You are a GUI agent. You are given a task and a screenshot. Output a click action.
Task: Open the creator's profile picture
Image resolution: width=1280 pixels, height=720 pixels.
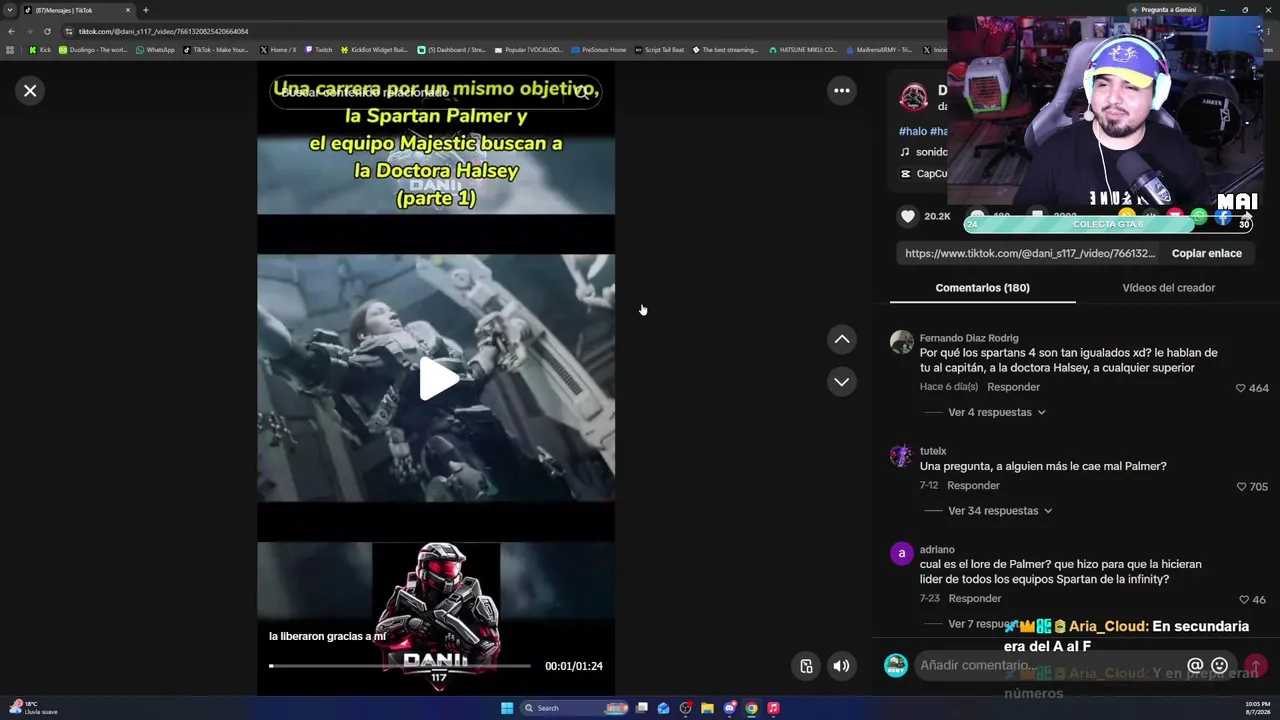(913, 98)
